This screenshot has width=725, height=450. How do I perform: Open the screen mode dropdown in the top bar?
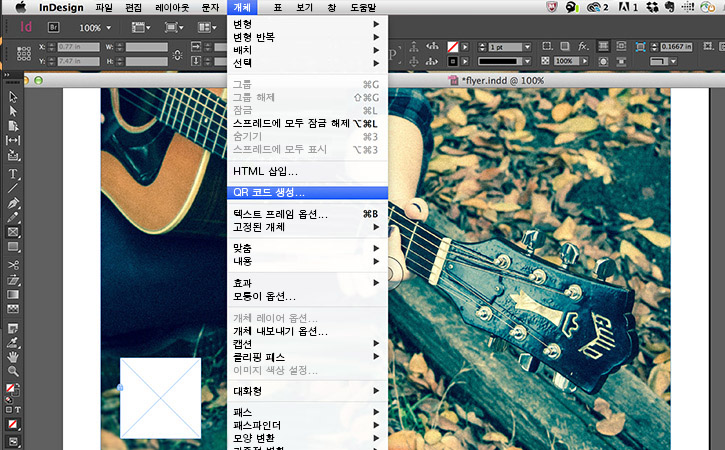pos(174,28)
